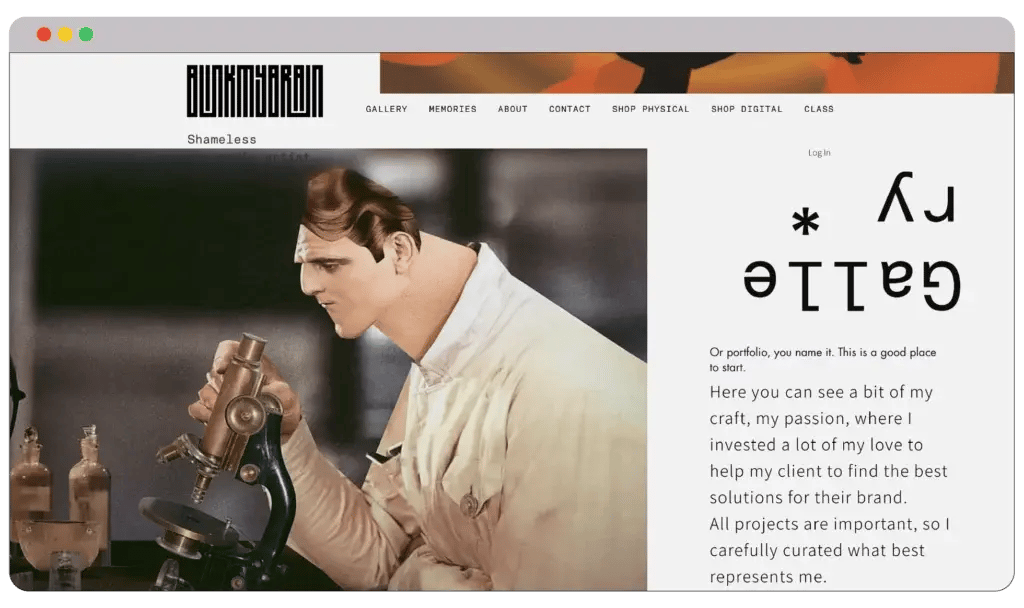Navigate to Shop Digital
This screenshot has width=1024, height=608.
tap(746, 109)
